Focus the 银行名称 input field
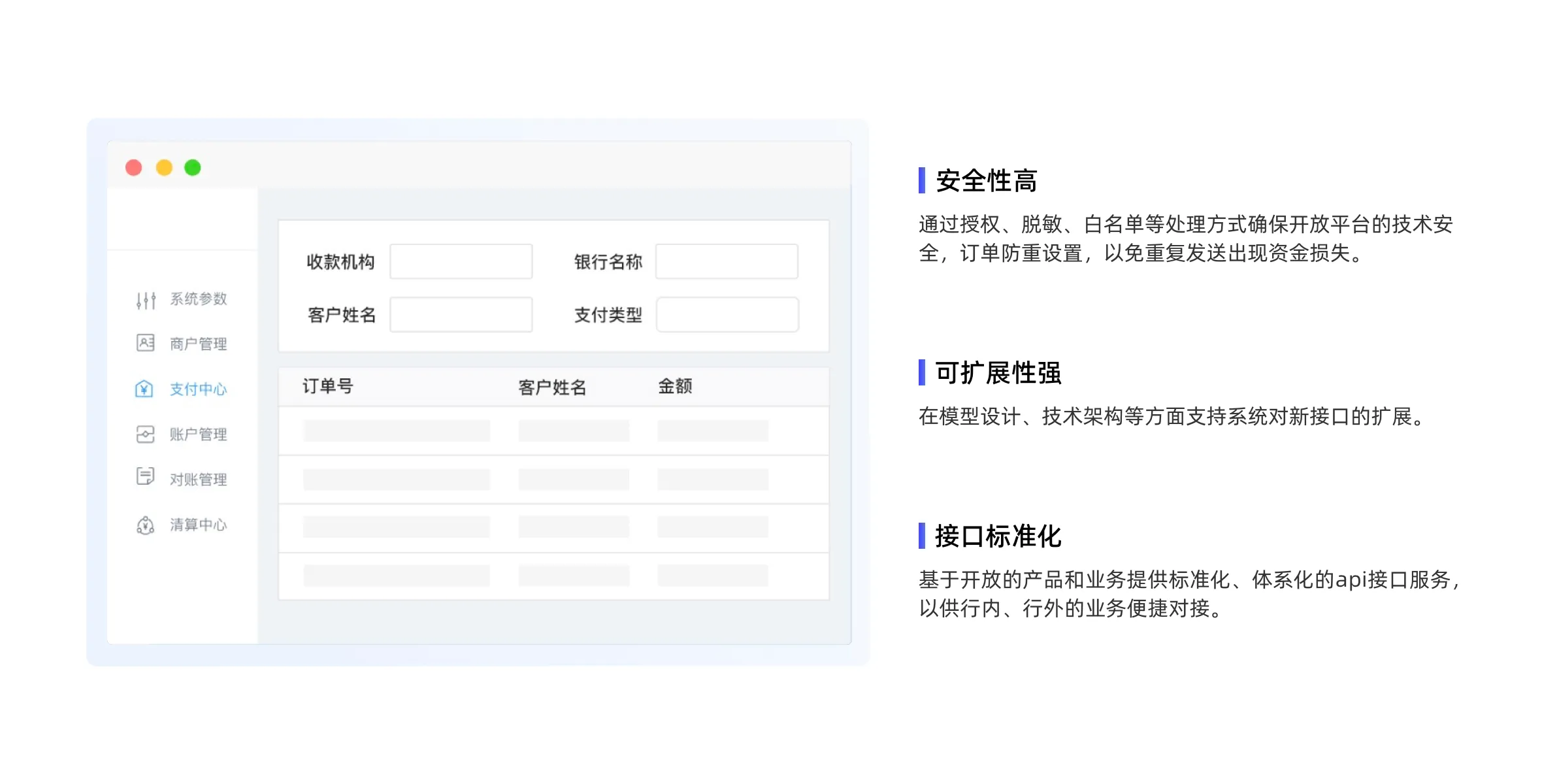The width and height of the screenshot is (1542, 784). 727,261
